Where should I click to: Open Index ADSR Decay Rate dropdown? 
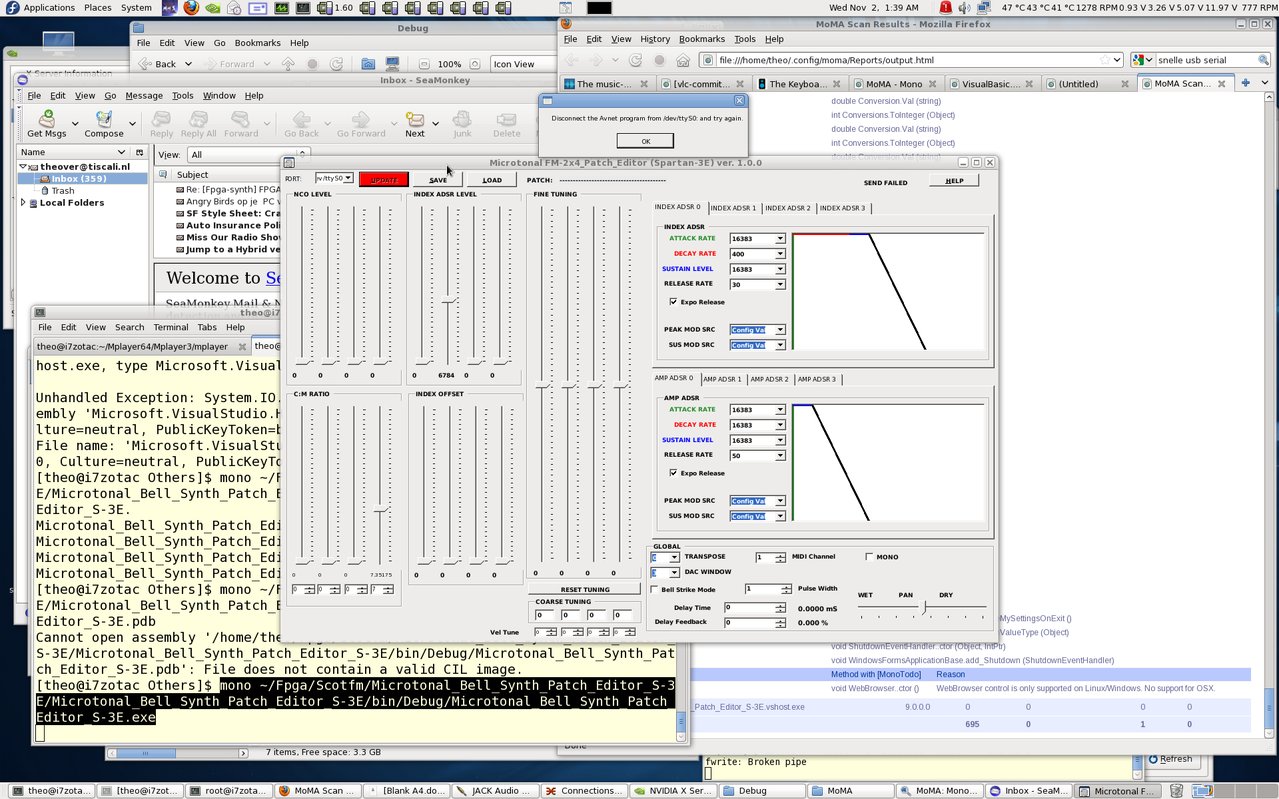pyautogui.click(x=780, y=254)
